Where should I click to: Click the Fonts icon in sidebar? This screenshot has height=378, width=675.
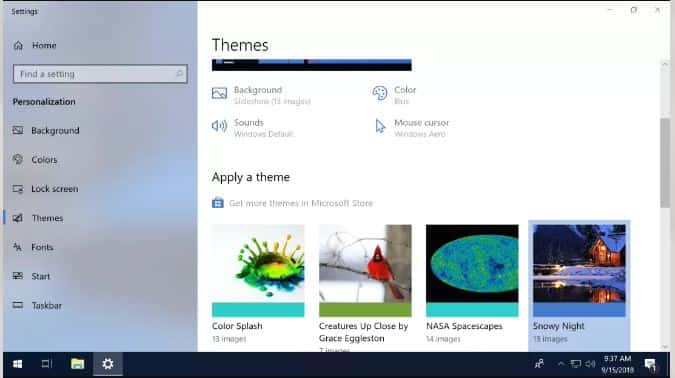[x=18, y=247]
